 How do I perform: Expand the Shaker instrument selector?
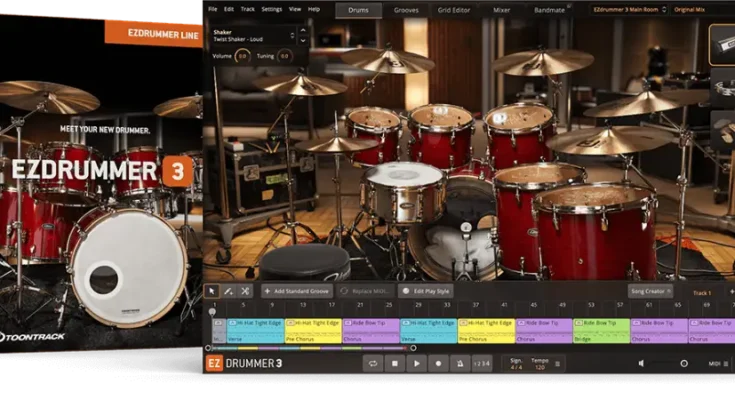click(256, 35)
